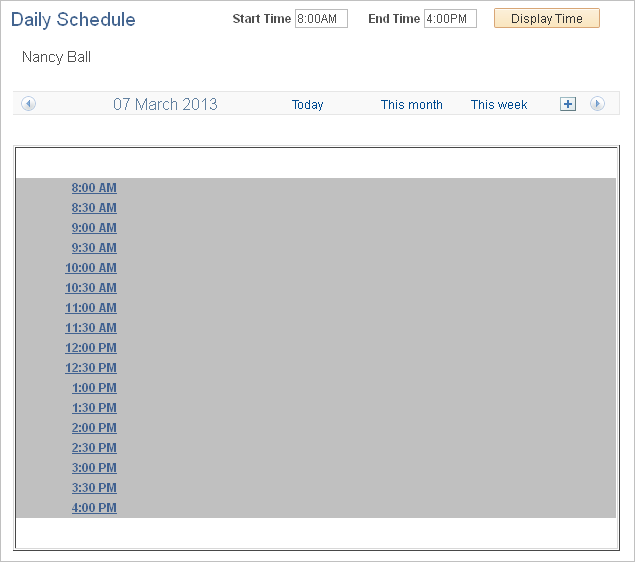Click the Daily Schedule heading
635x562 pixels.
pyautogui.click(x=73, y=19)
